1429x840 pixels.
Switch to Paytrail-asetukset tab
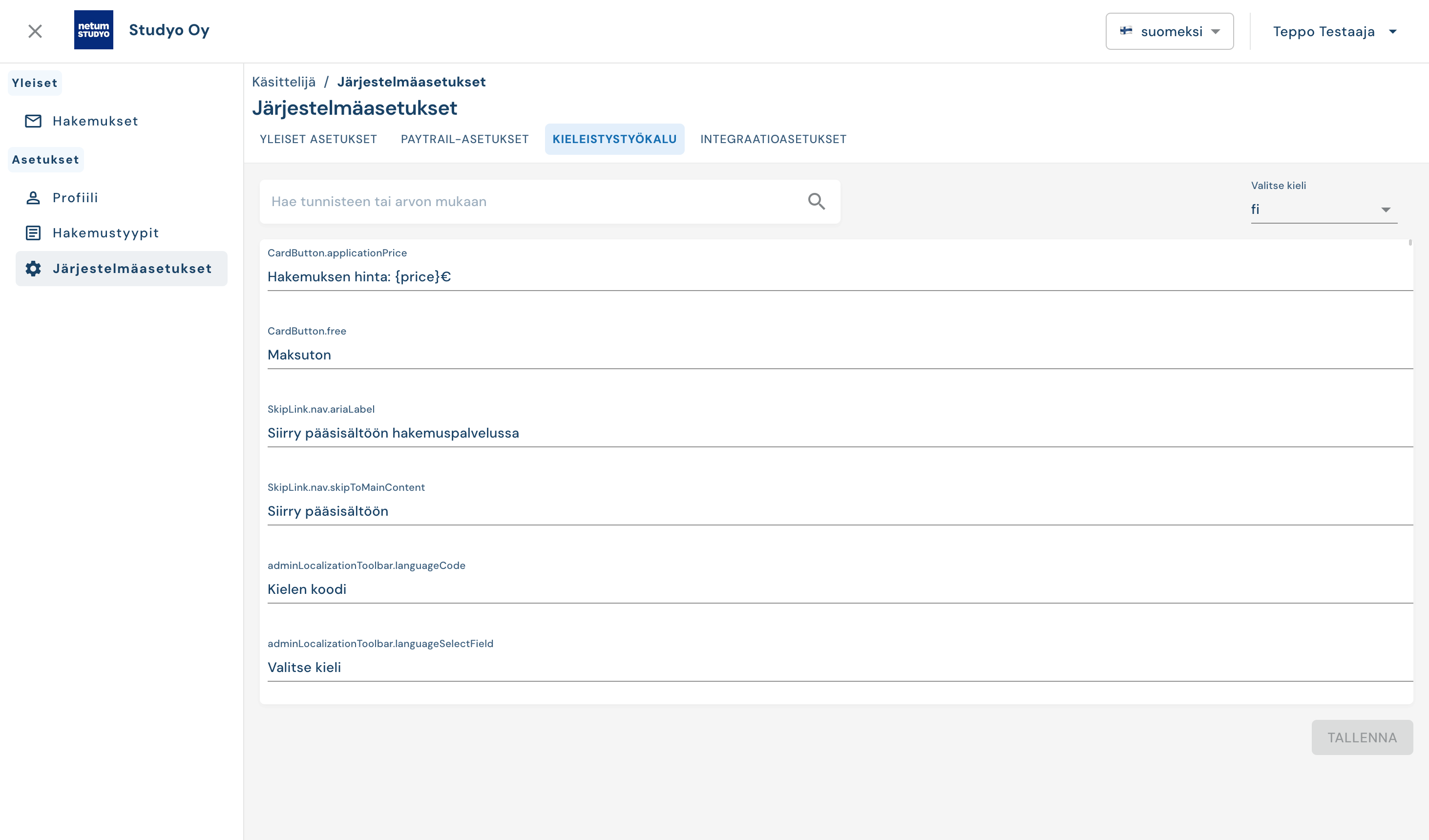click(x=464, y=139)
